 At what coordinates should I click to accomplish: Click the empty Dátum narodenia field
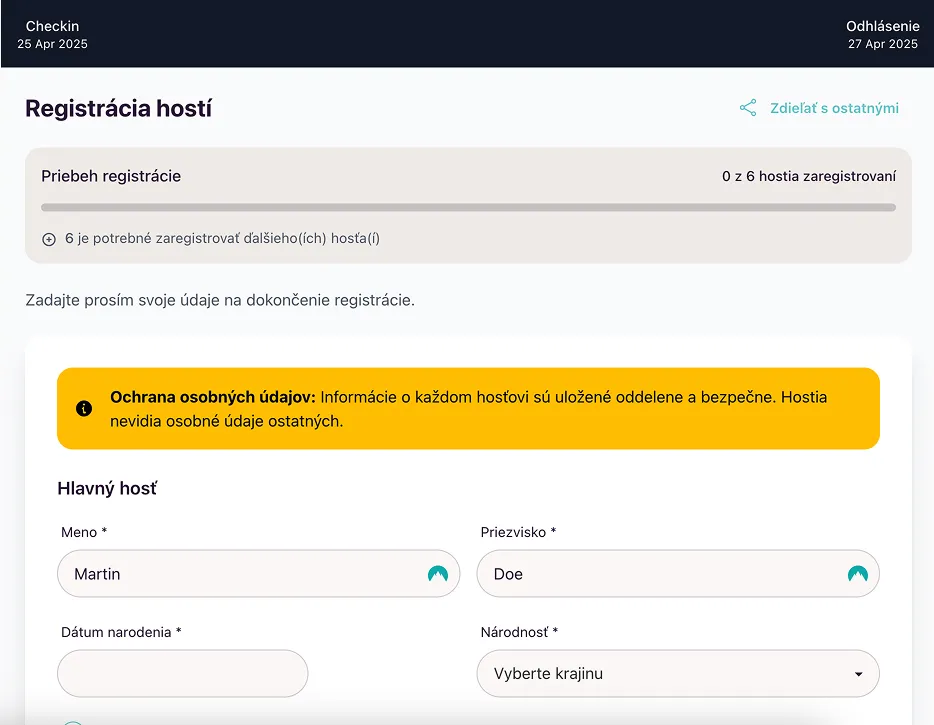pos(182,673)
